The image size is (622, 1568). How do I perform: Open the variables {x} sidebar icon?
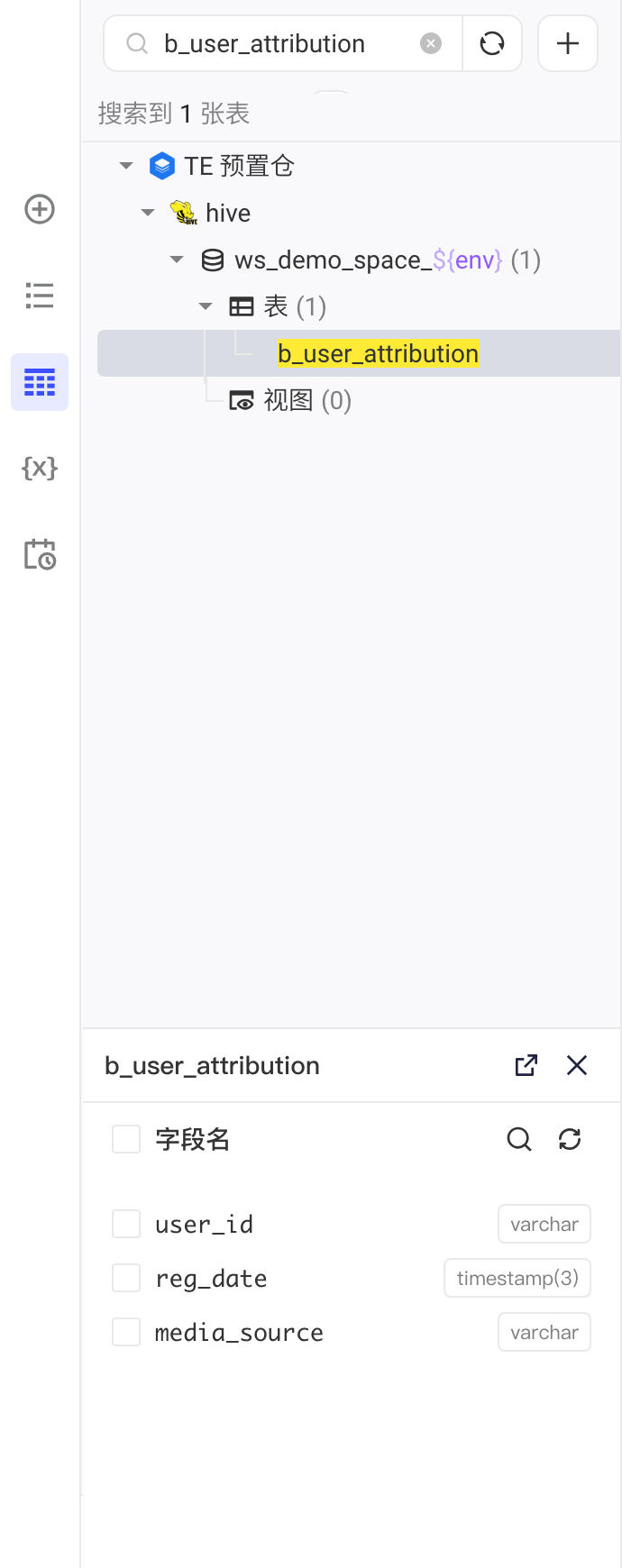pos(40,468)
